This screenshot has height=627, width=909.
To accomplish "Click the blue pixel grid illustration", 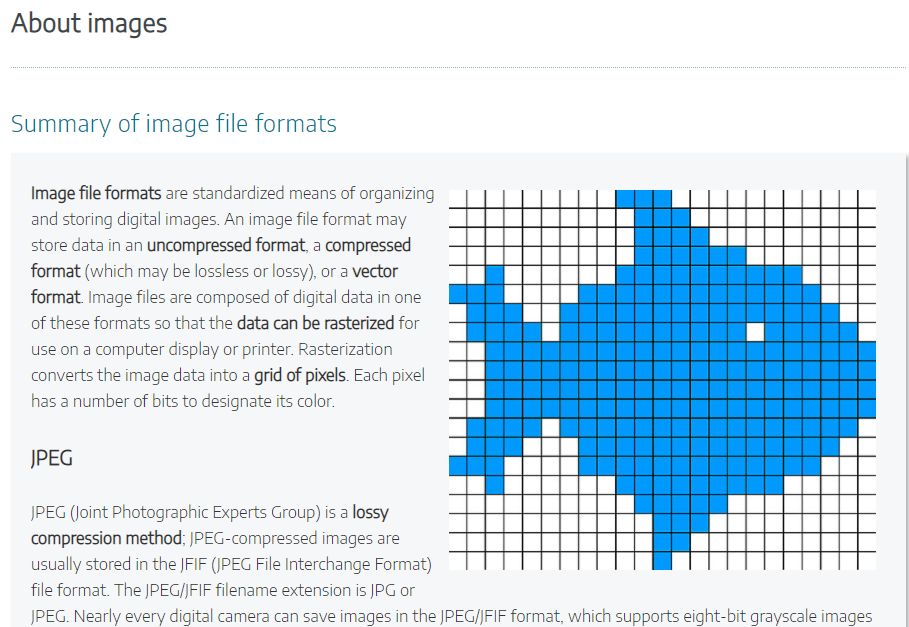I will pyautogui.click(x=662, y=380).
